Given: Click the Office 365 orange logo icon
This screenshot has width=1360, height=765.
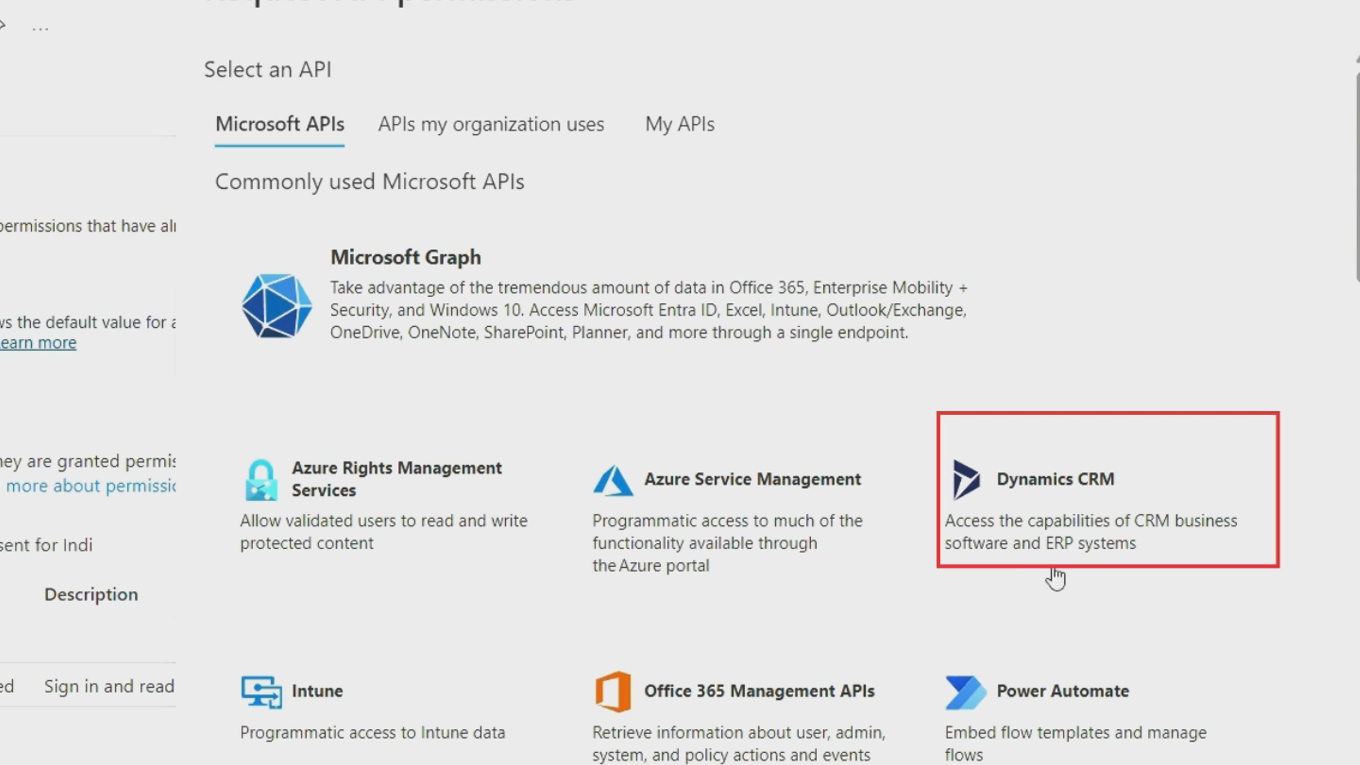Looking at the screenshot, I should [x=613, y=691].
